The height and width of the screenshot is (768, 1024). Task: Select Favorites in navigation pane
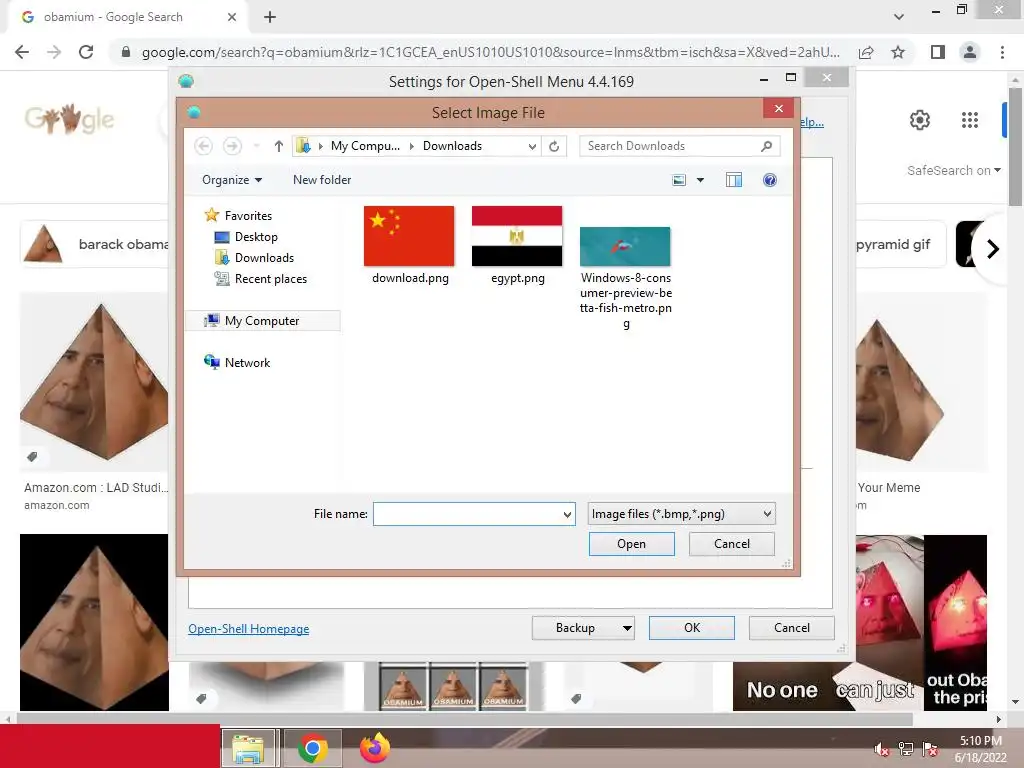point(238,216)
